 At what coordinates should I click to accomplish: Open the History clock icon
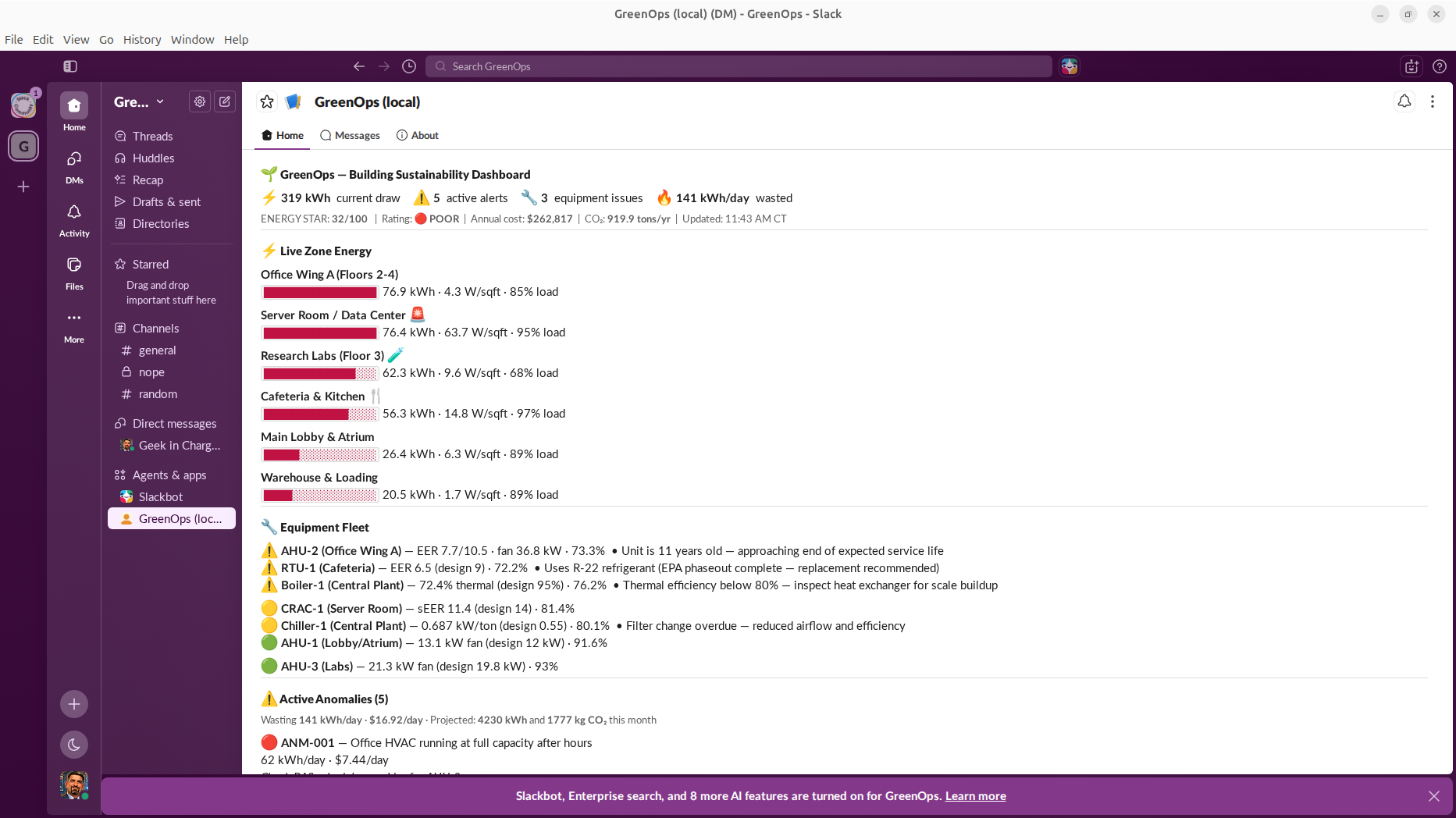409,66
